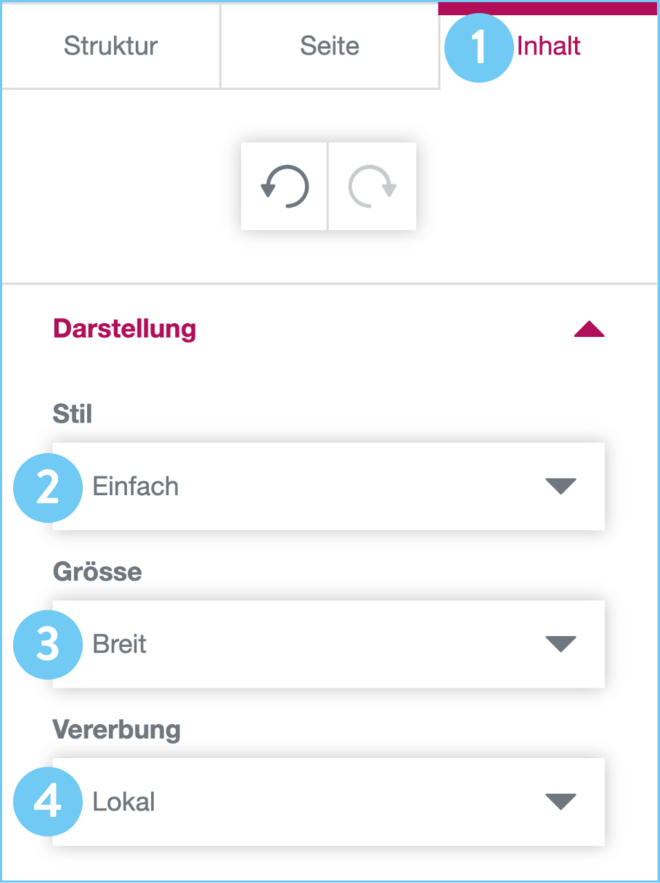This screenshot has width=660, height=883.
Task: Click the blue number 1 badge
Action: 478,47
